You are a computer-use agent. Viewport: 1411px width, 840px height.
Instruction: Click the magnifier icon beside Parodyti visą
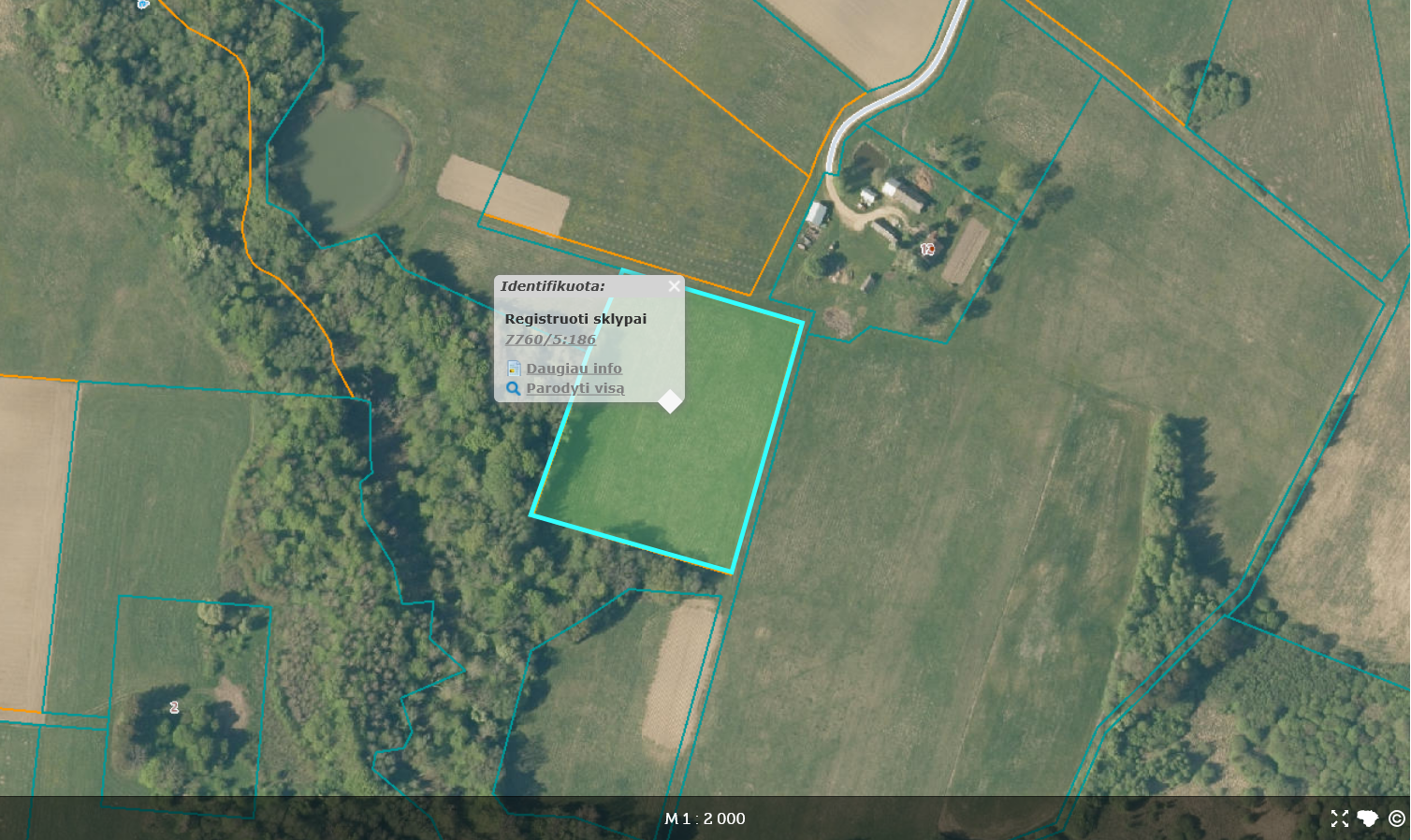click(514, 388)
